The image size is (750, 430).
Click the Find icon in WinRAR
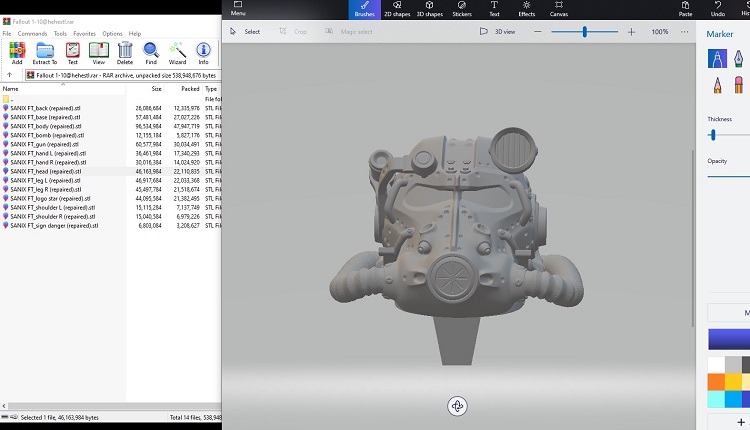[151, 52]
